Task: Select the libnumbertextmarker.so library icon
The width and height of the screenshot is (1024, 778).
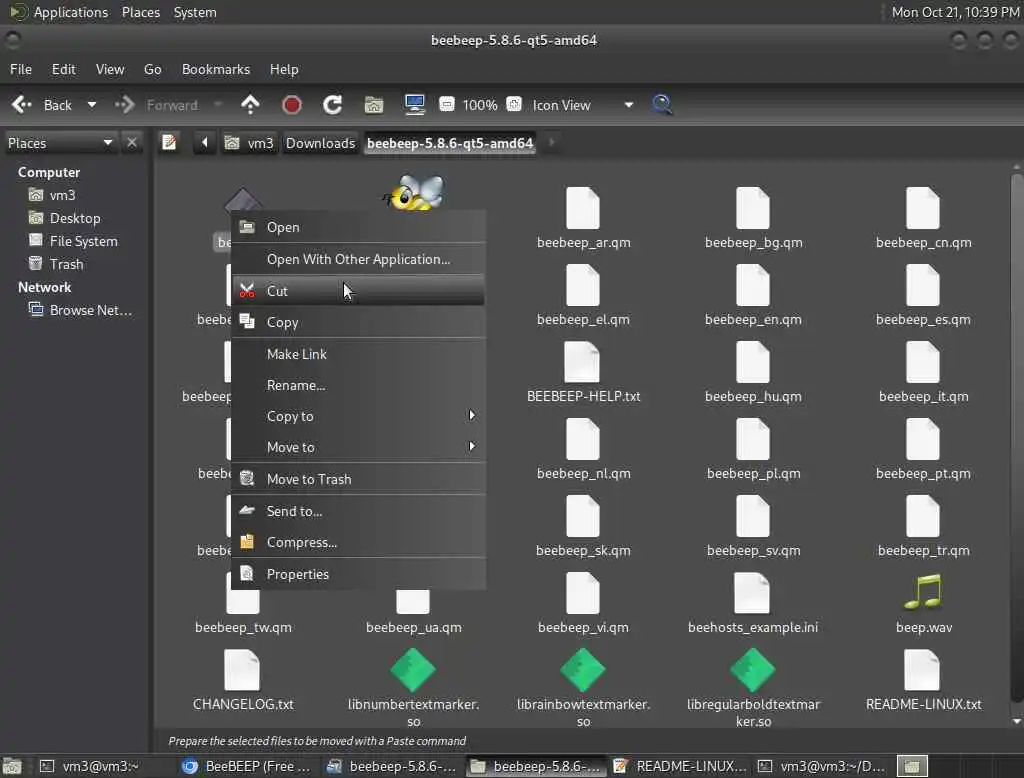Action: (x=413, y=670)
